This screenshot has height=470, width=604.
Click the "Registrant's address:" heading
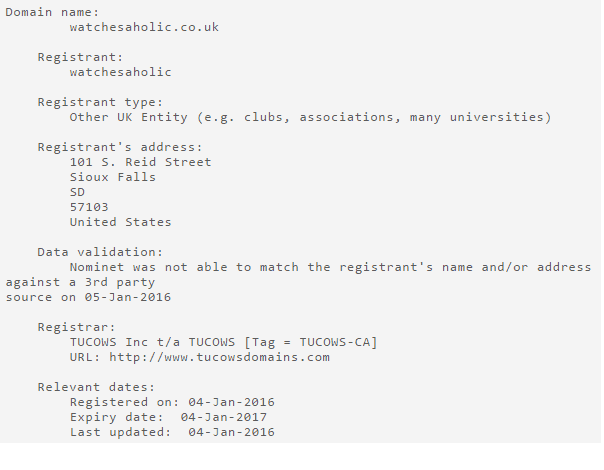click(x=120, y=148)
